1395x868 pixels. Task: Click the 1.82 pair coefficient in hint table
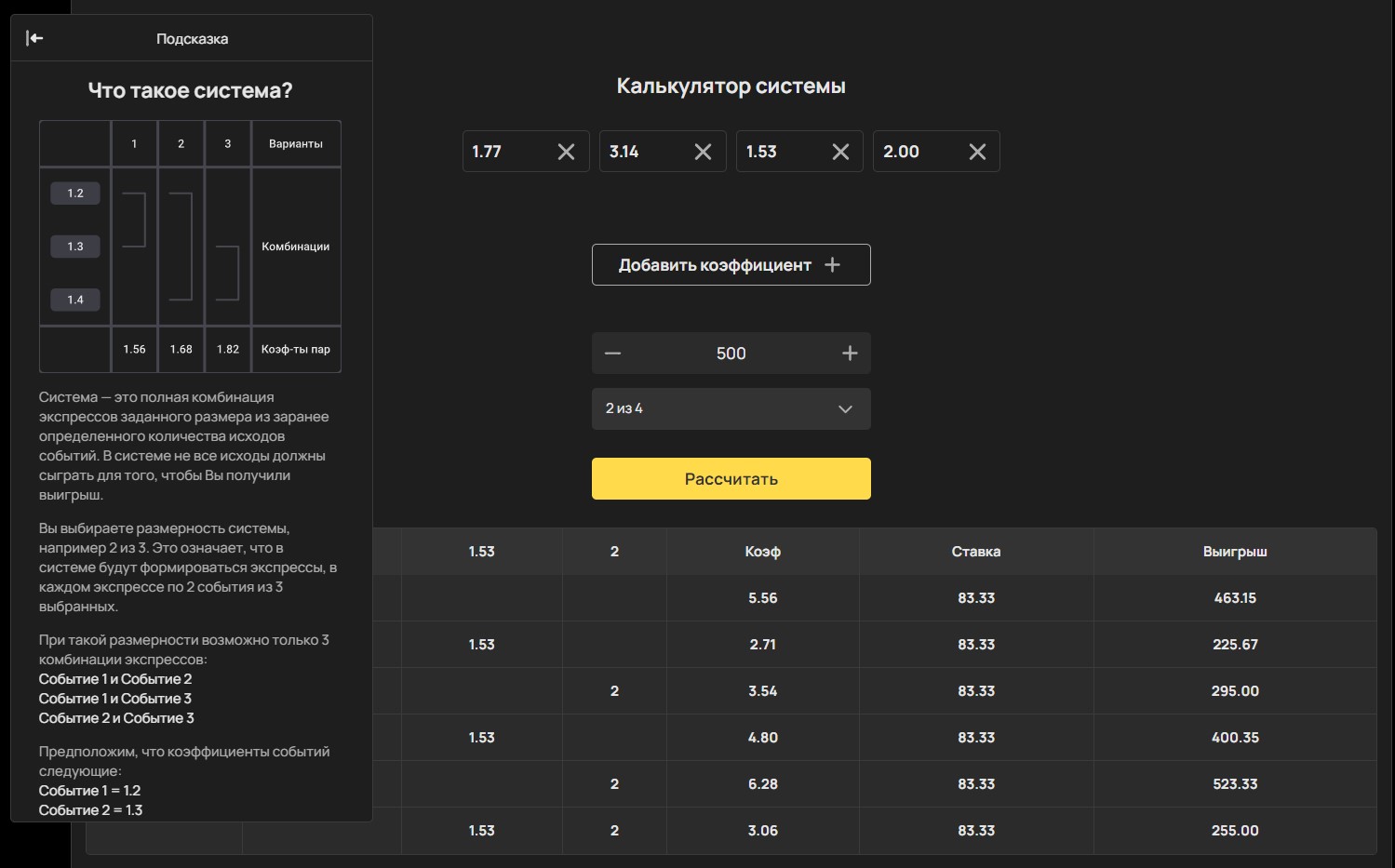coord(228,350)
